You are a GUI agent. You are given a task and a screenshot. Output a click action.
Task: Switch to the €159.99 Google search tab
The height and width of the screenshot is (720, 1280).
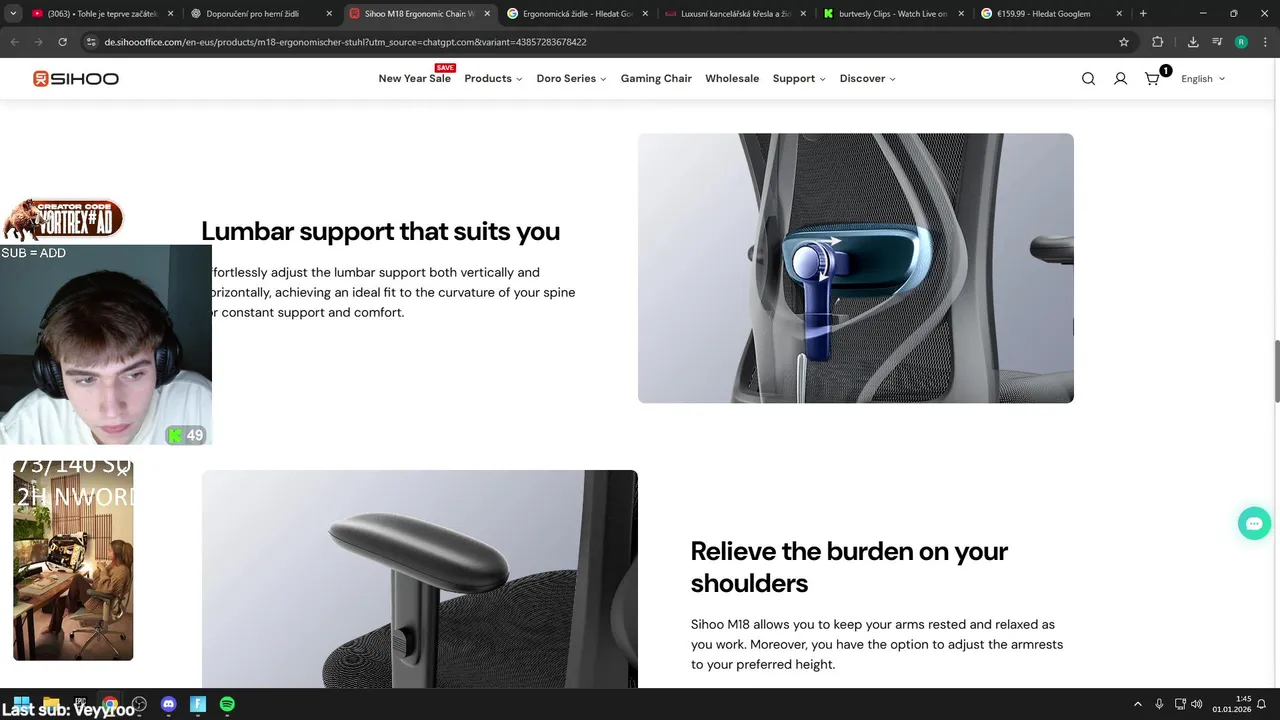pos(1051,14)
